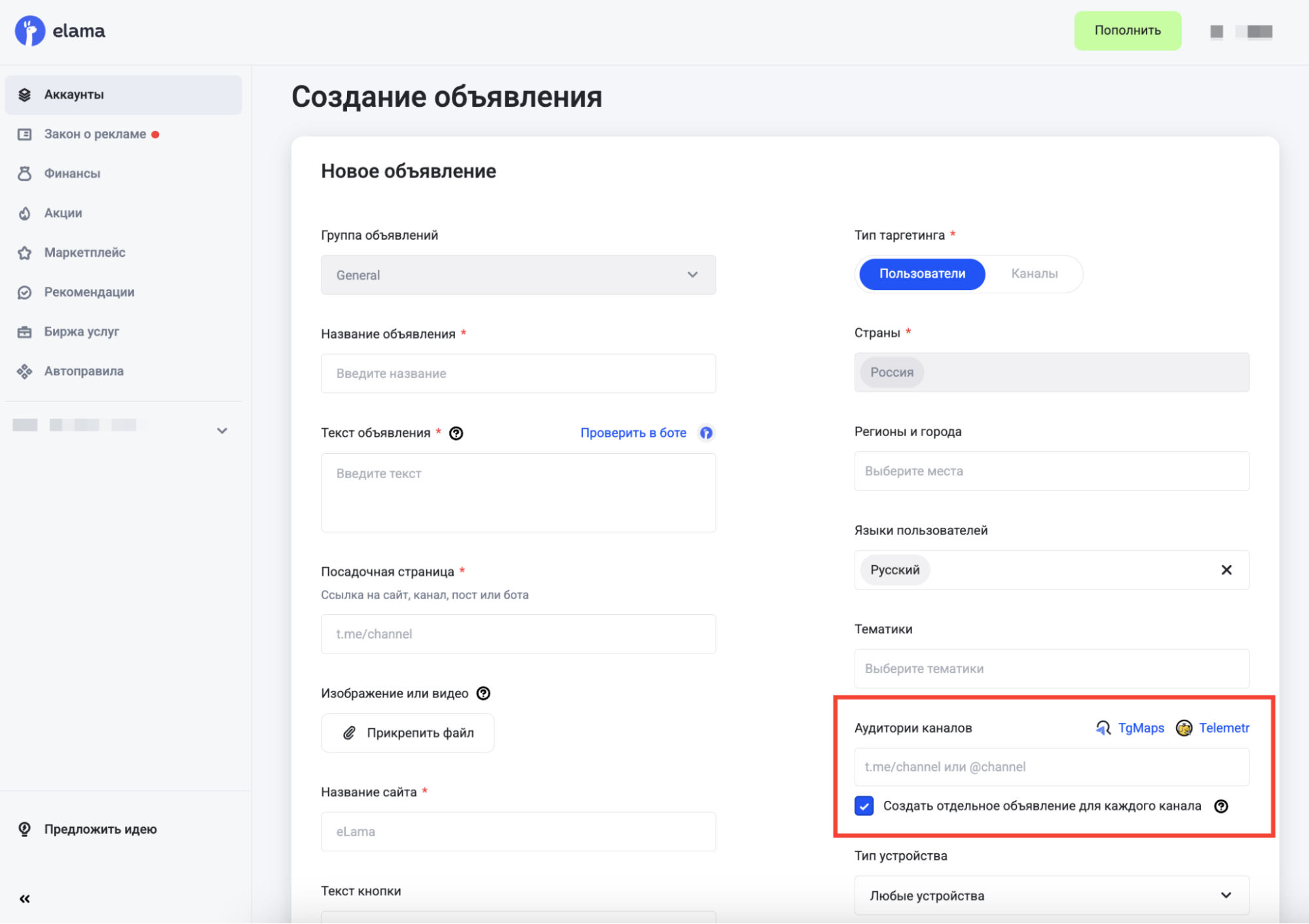Click help icon beside Изображение или видео
This screenshot has height=924, width=1309.
483,693
